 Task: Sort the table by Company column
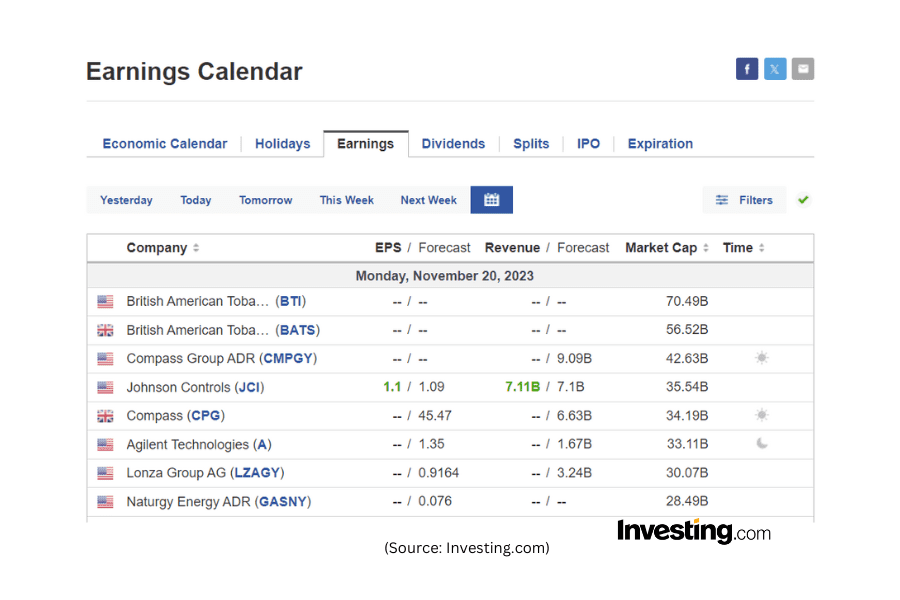(x=163, y=248)
